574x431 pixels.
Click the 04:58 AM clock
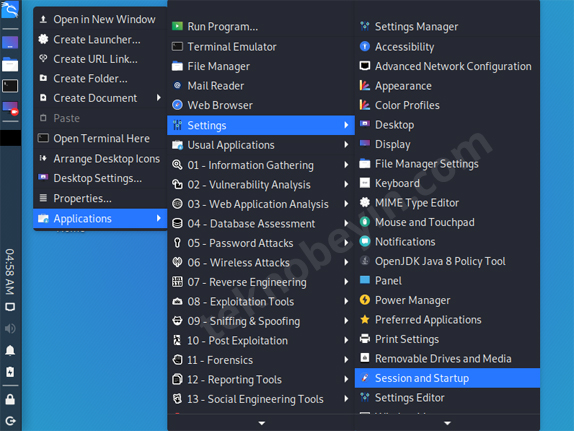pos(10,272)
